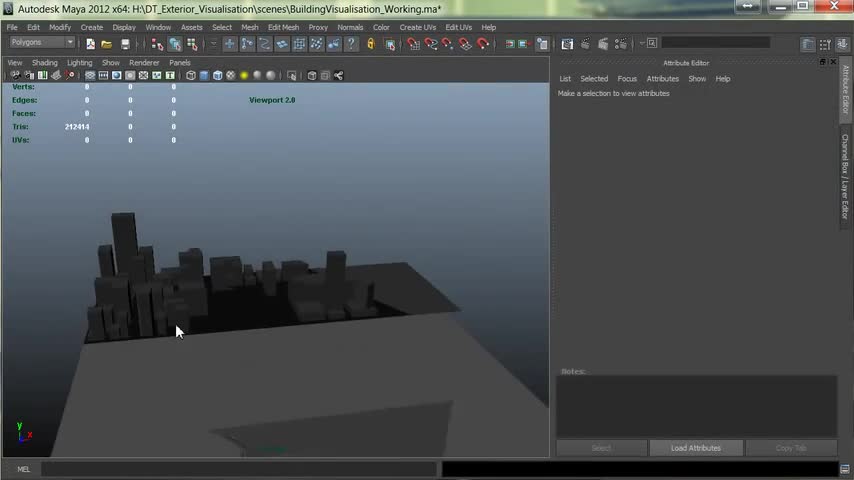Open Attribute Editor Focus menu

pos(627,79)
